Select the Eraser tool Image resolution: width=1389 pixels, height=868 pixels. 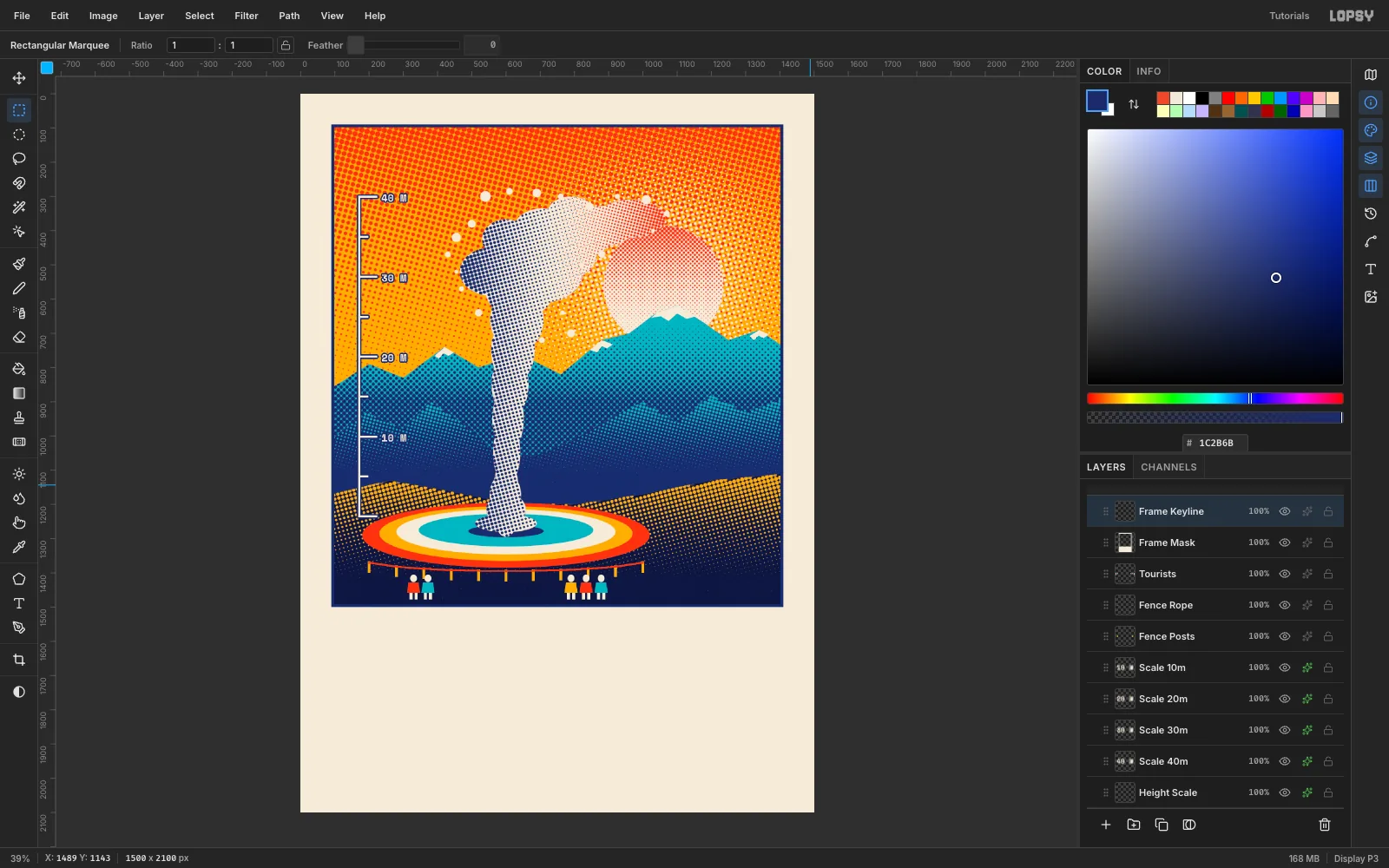point(19,338)
